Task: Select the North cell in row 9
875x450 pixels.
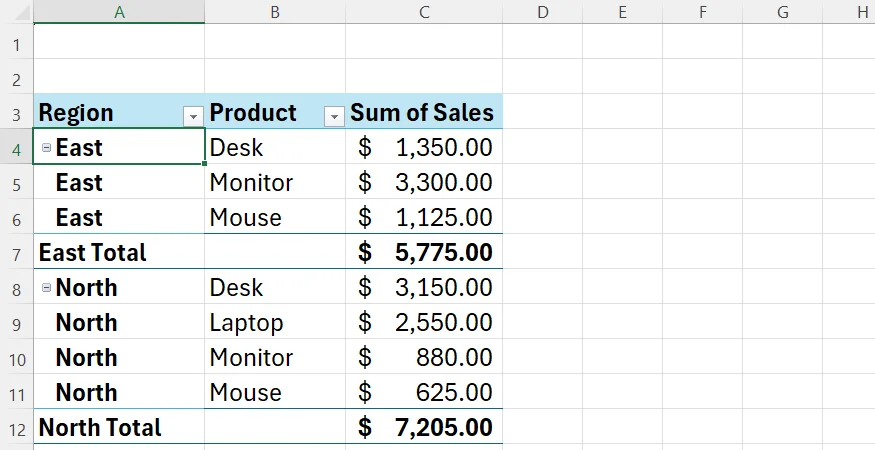Action: pyautogui.click(x=119, y=322)
